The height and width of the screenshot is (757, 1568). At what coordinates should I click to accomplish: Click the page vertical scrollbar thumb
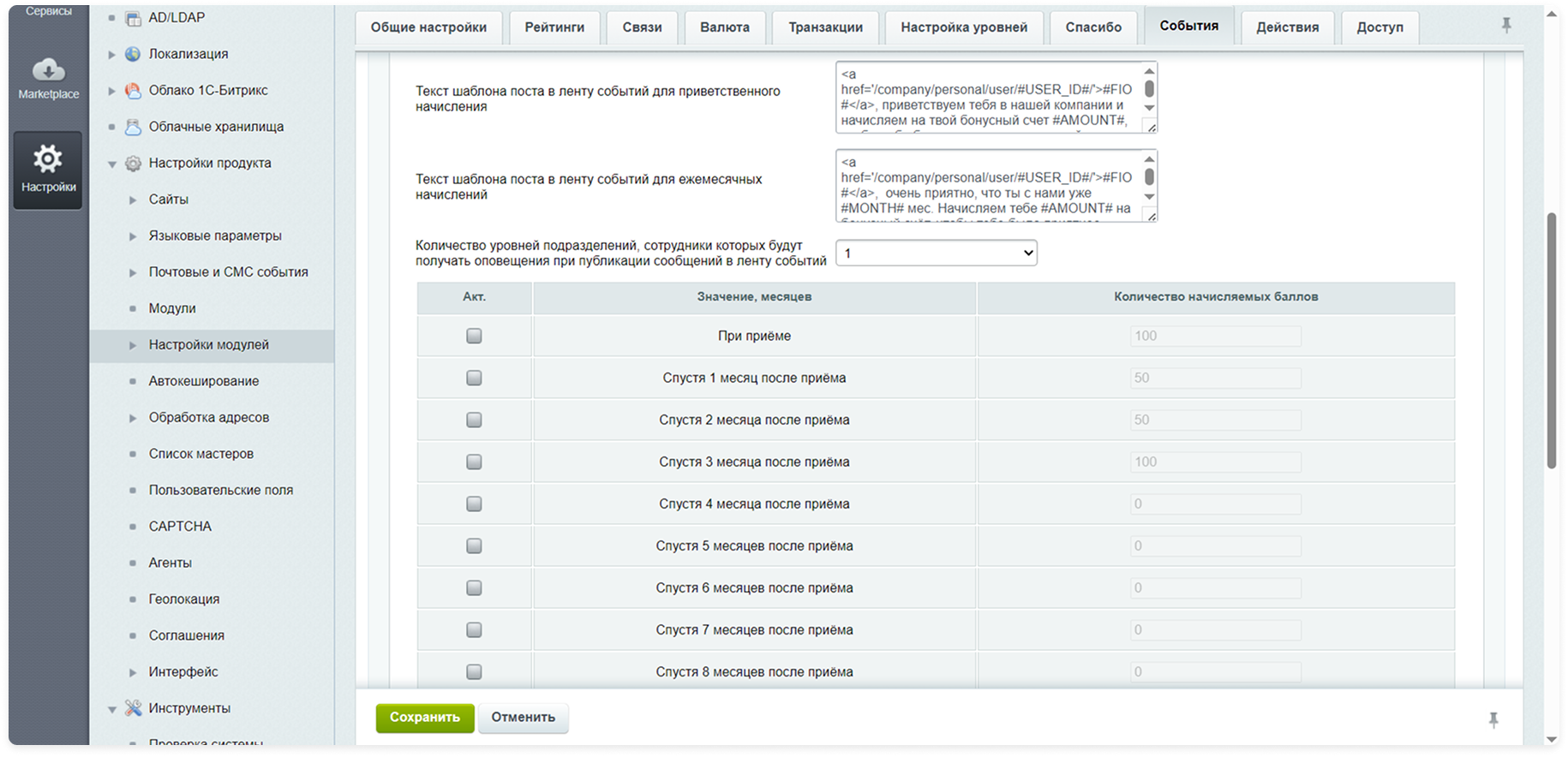click(1551, 341)
